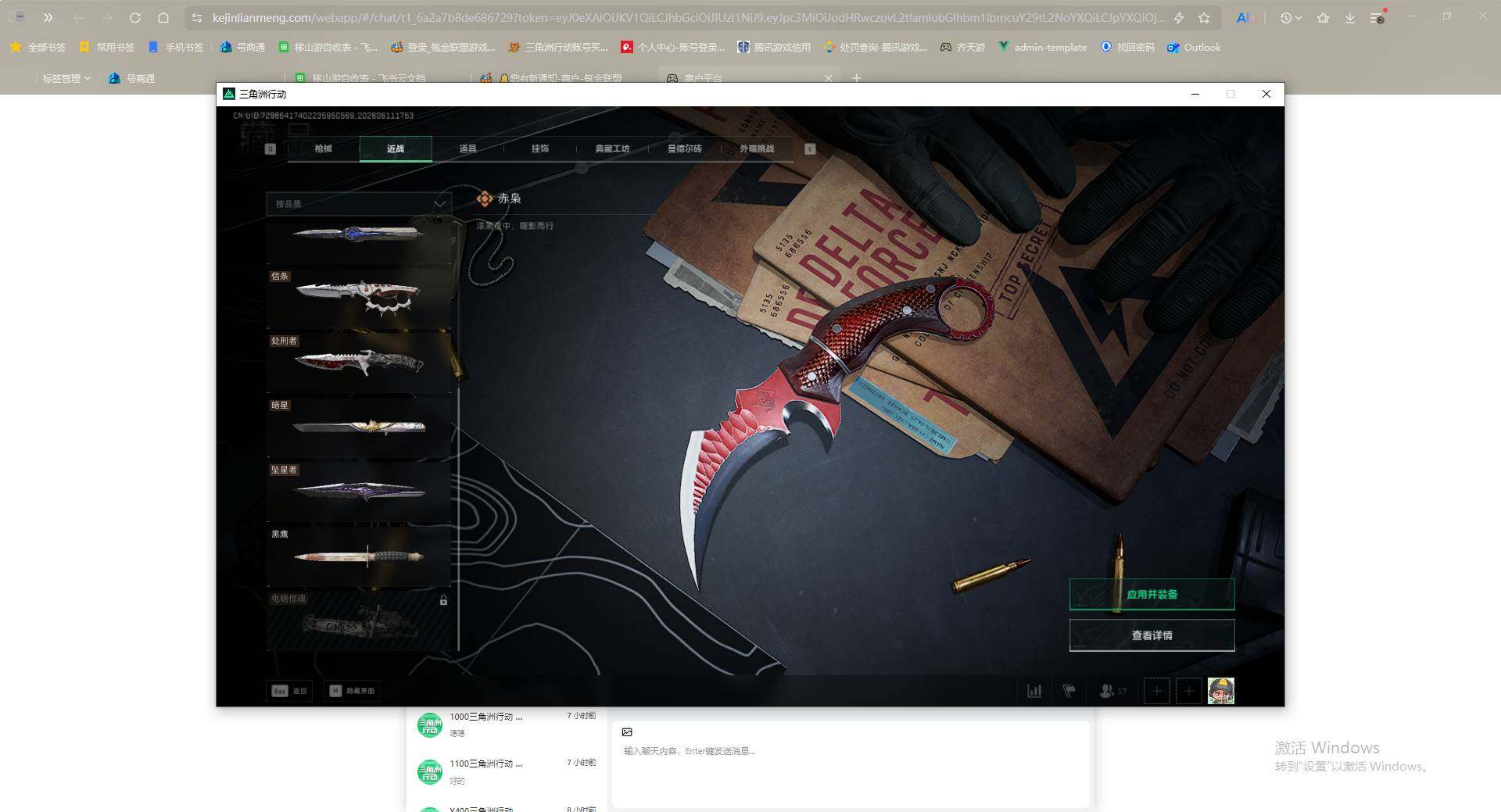Click the lightning speed-mode icon
The height and width of the screenshot is (812, 1501).
(1179, 17)
